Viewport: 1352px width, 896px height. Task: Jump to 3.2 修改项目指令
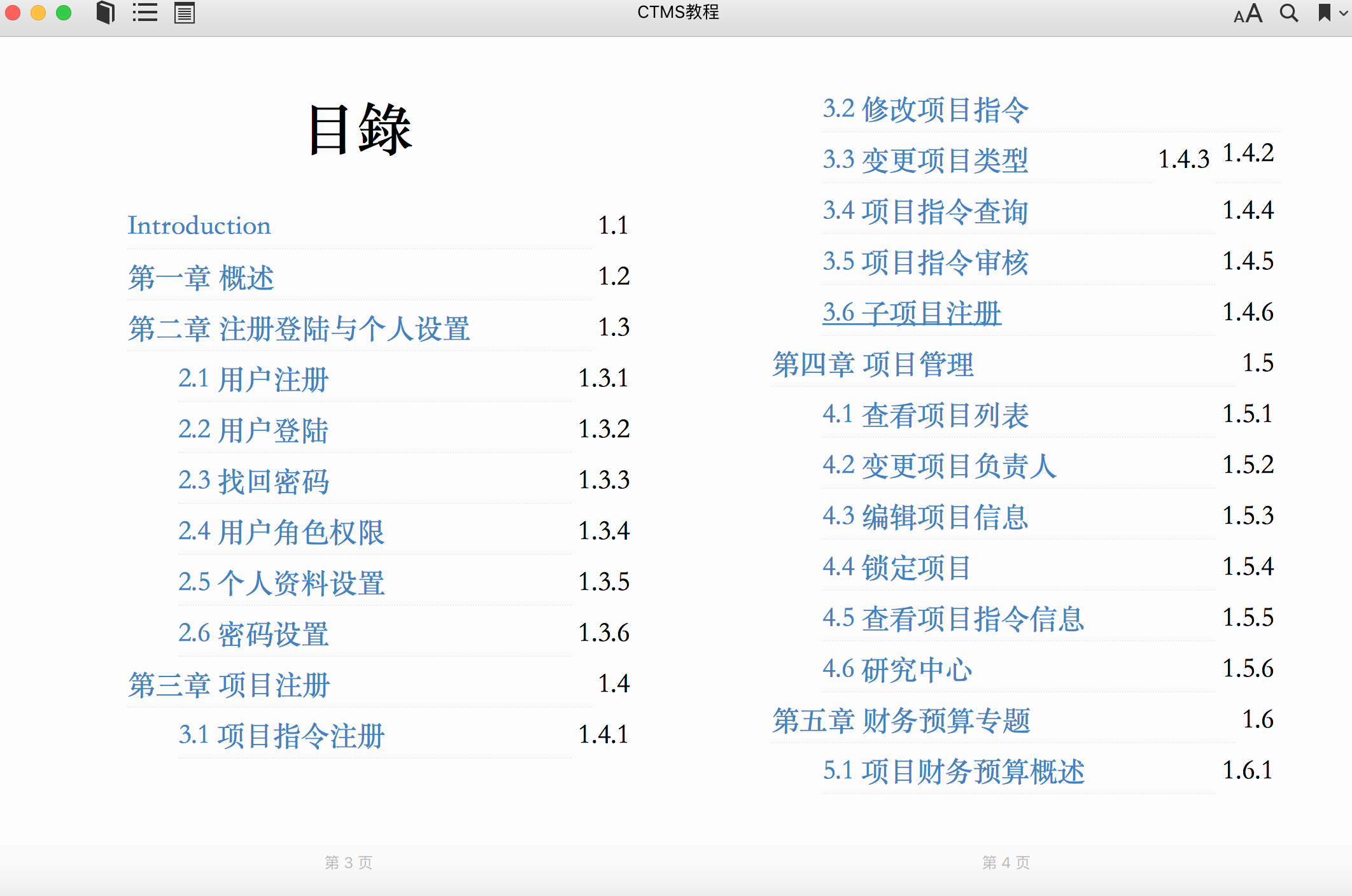pyautogui.click(x=926, y=109)
